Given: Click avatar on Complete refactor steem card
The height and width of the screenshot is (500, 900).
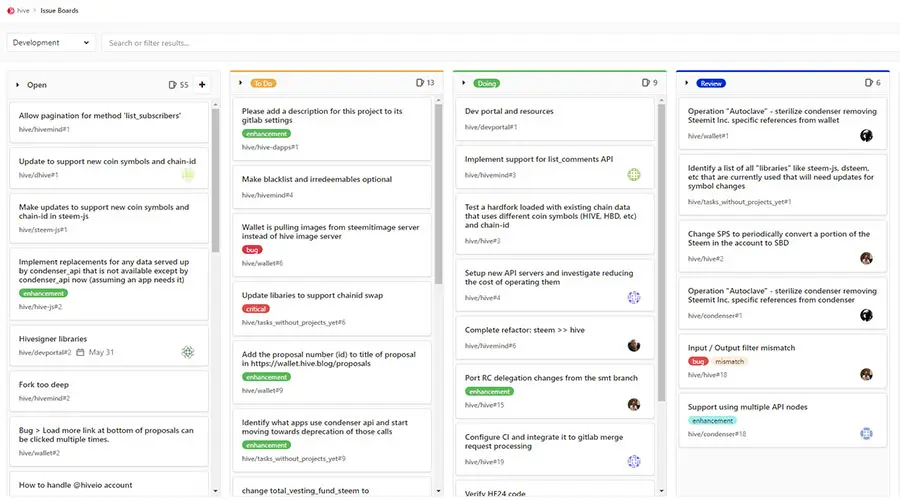Looking at the screenshot, I should point(633,346).
